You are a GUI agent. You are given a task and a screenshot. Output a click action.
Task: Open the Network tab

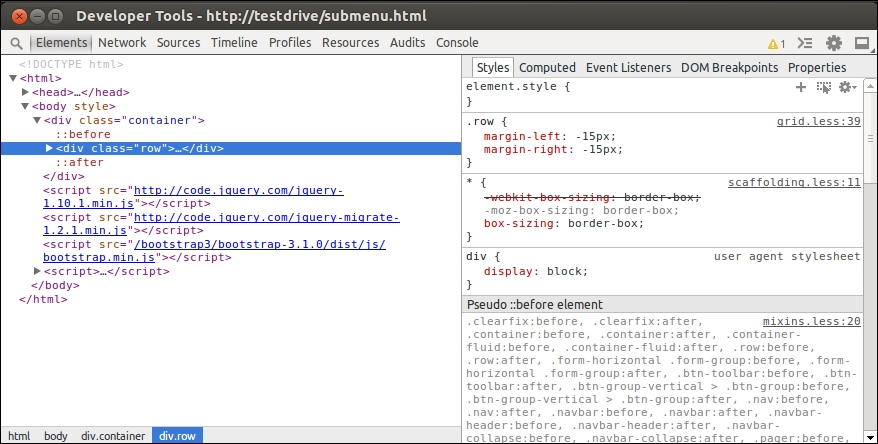(122, 43)
